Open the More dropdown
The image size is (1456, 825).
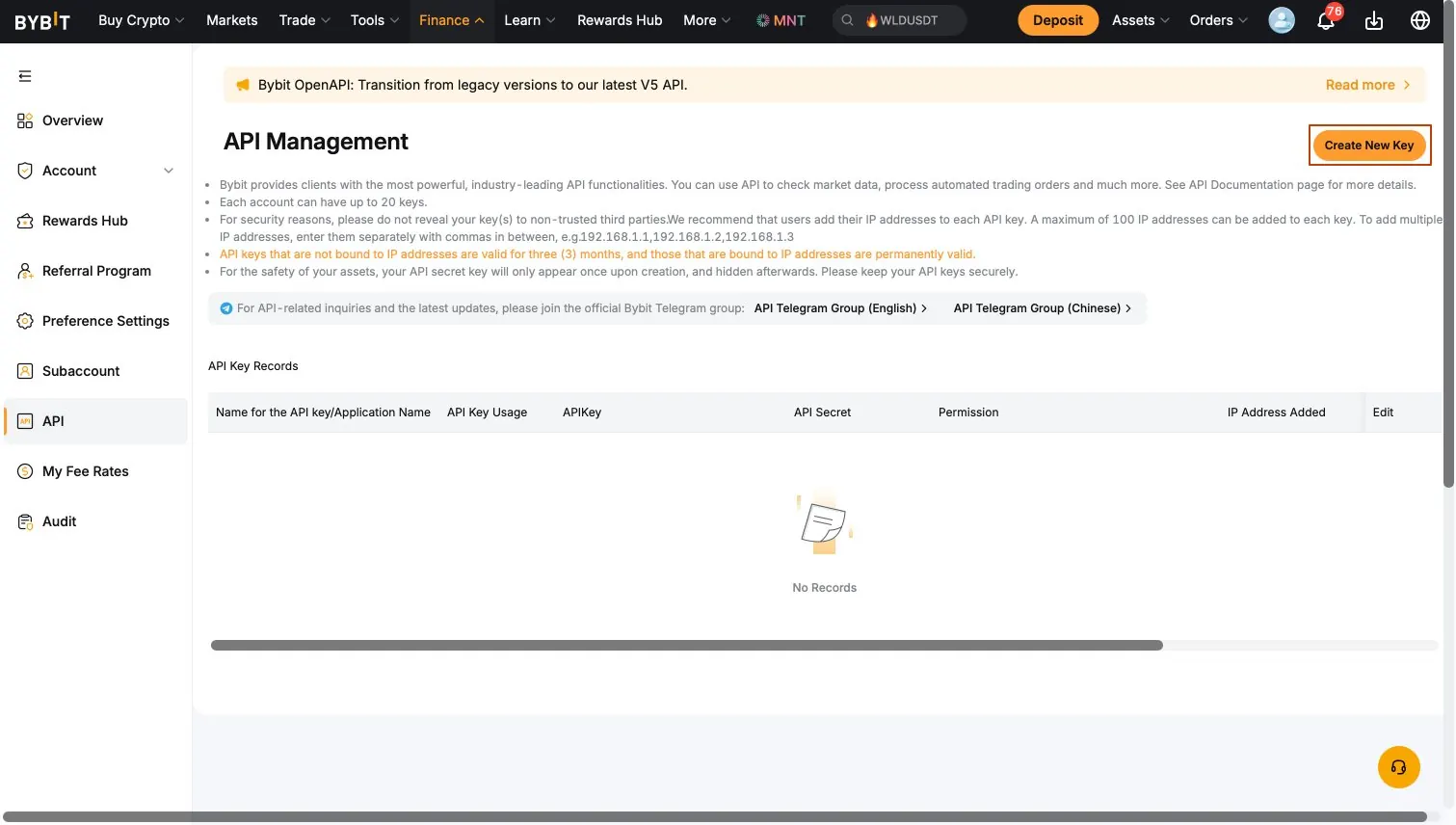coord(707,20)
